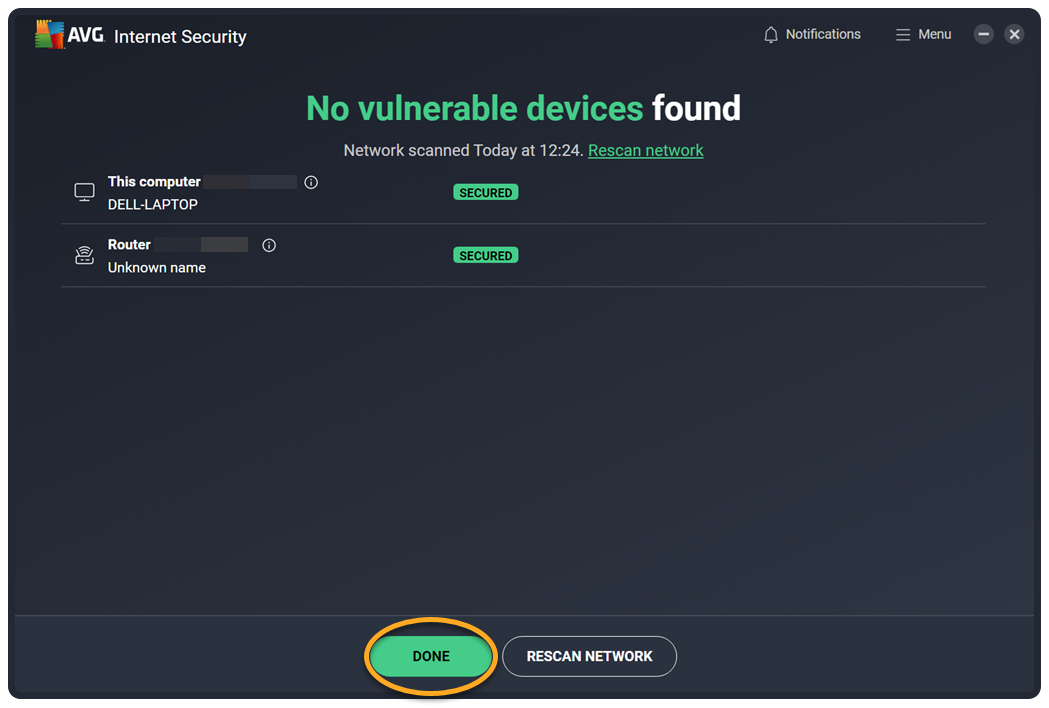The height and width of the screenshot is (708, 1049).
Task: Click SECURED badge for the Router
Action: tap(486, 255)
